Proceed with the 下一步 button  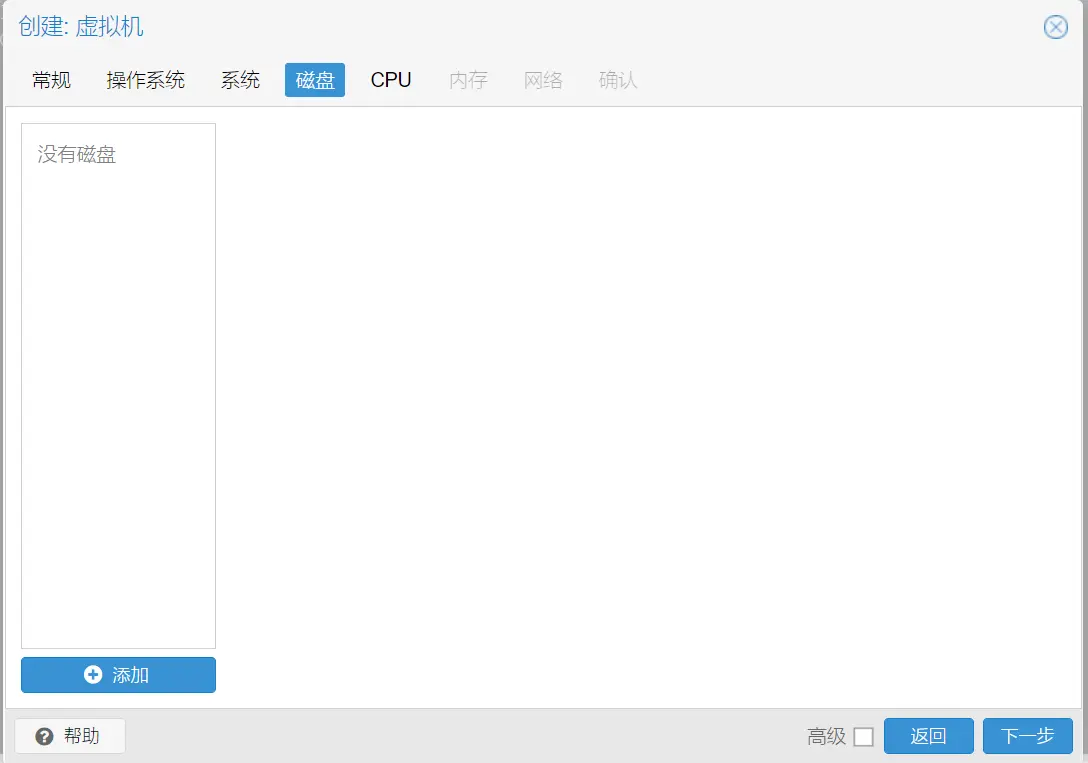(1028, 736)
